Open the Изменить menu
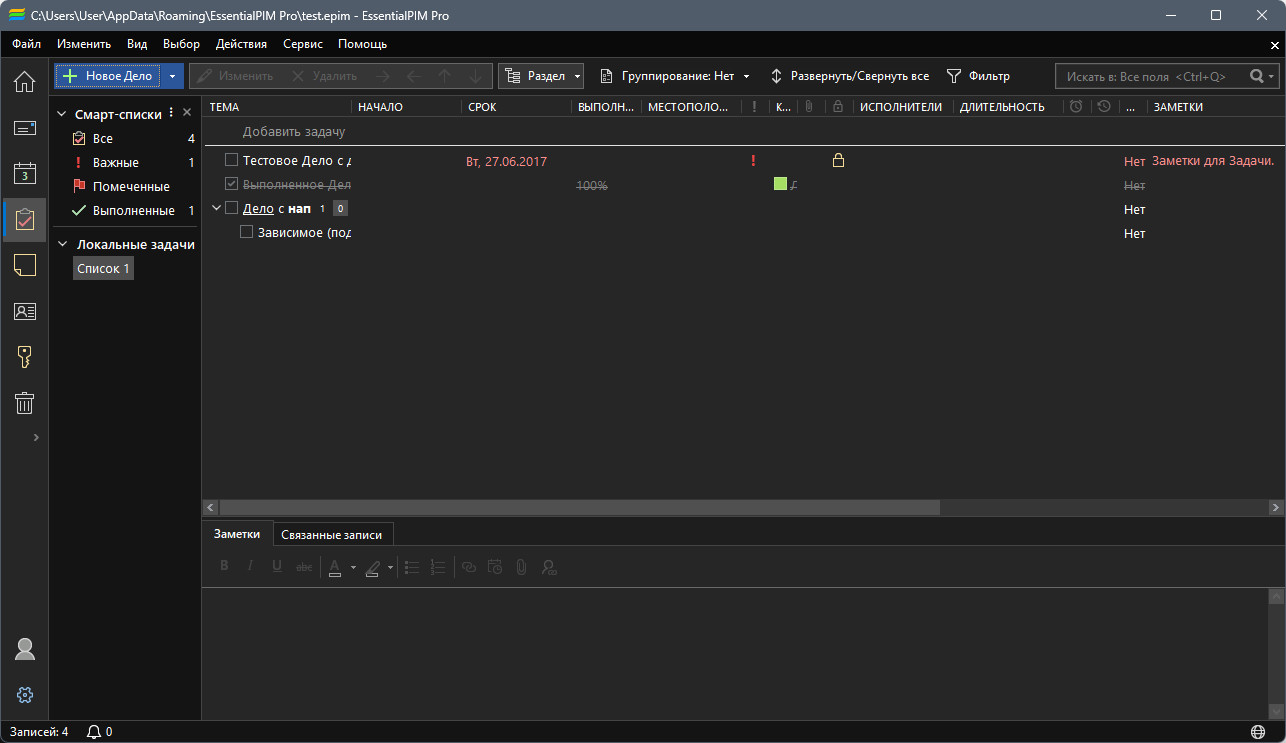Screen dimensions: 1286x743 point(84,44)
